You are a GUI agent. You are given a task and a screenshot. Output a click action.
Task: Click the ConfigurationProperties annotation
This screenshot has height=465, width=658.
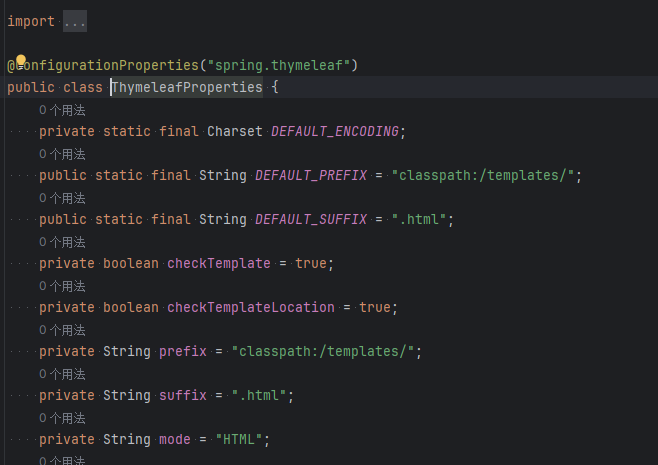click(x=103, y=65)
